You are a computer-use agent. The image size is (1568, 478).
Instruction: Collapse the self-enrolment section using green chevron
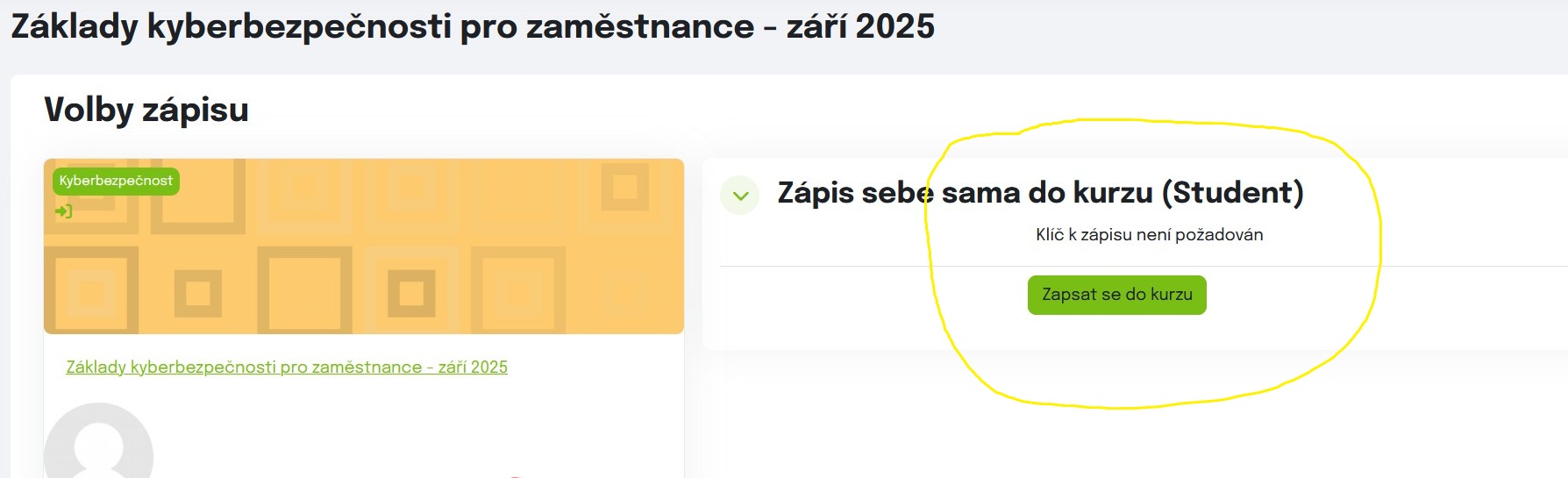pyautogui.click(x=740, y=195)
